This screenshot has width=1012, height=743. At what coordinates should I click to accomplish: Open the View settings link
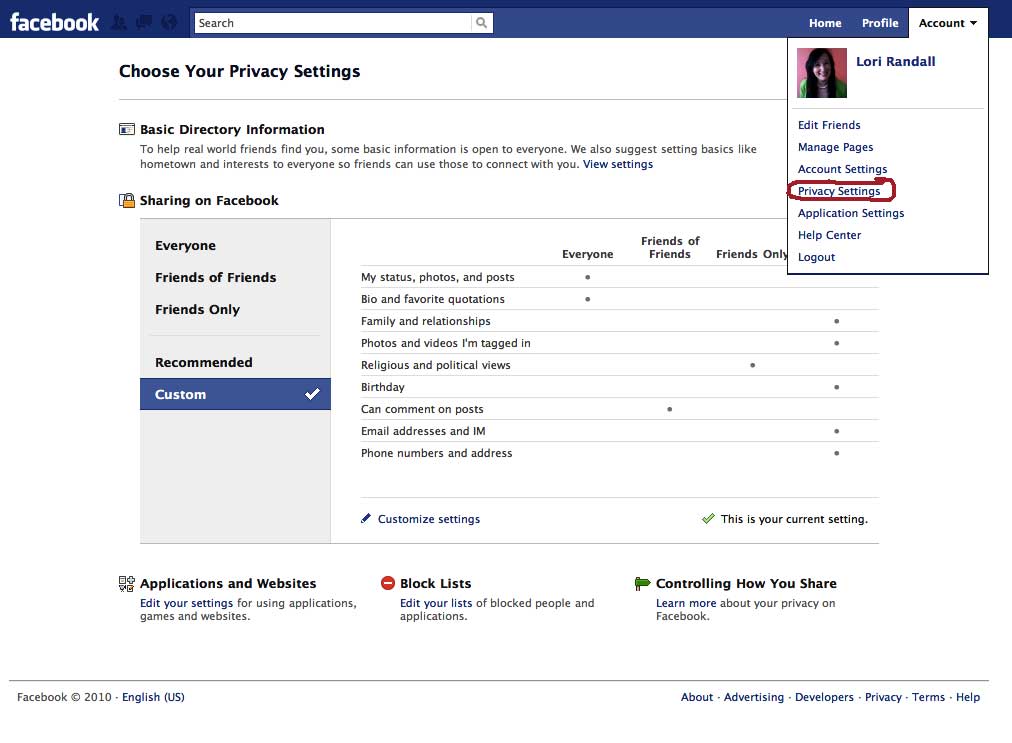[618, 164]
